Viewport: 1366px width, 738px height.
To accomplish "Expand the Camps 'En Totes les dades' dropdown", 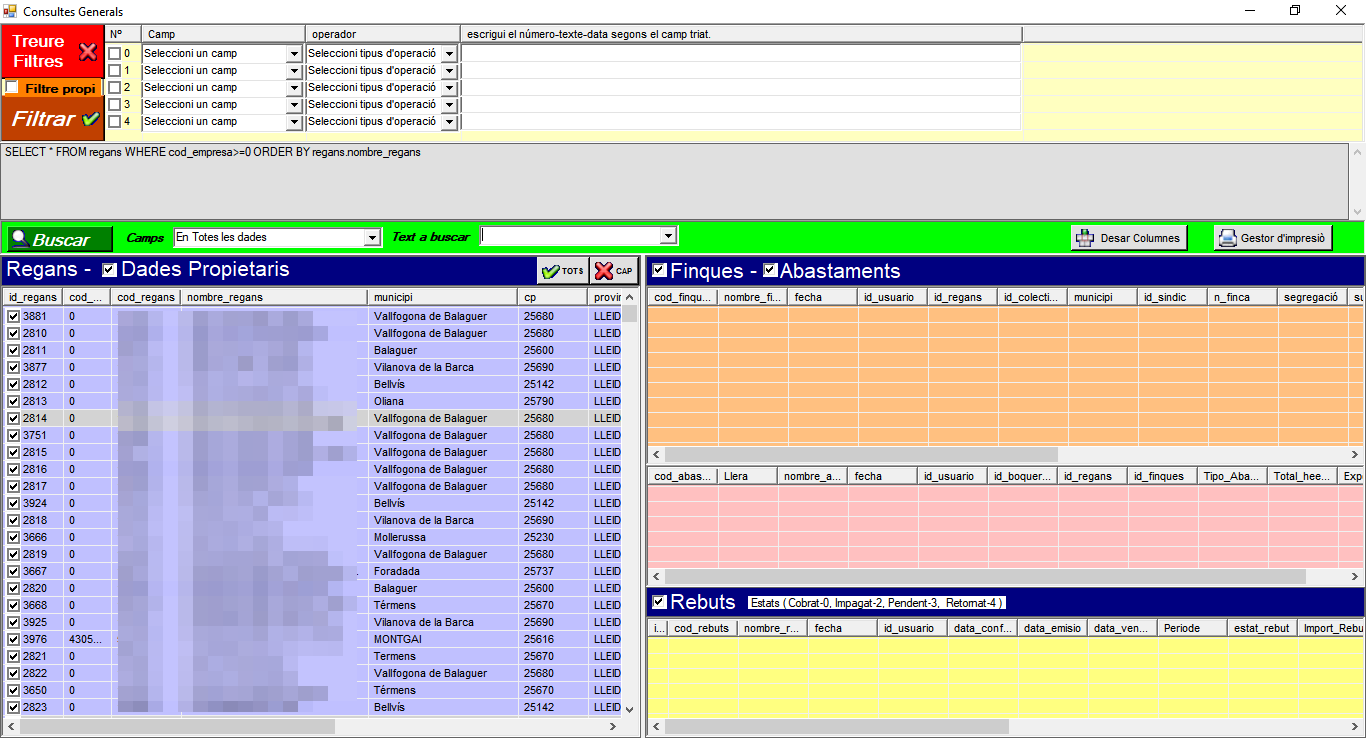I will pos(372,238).
